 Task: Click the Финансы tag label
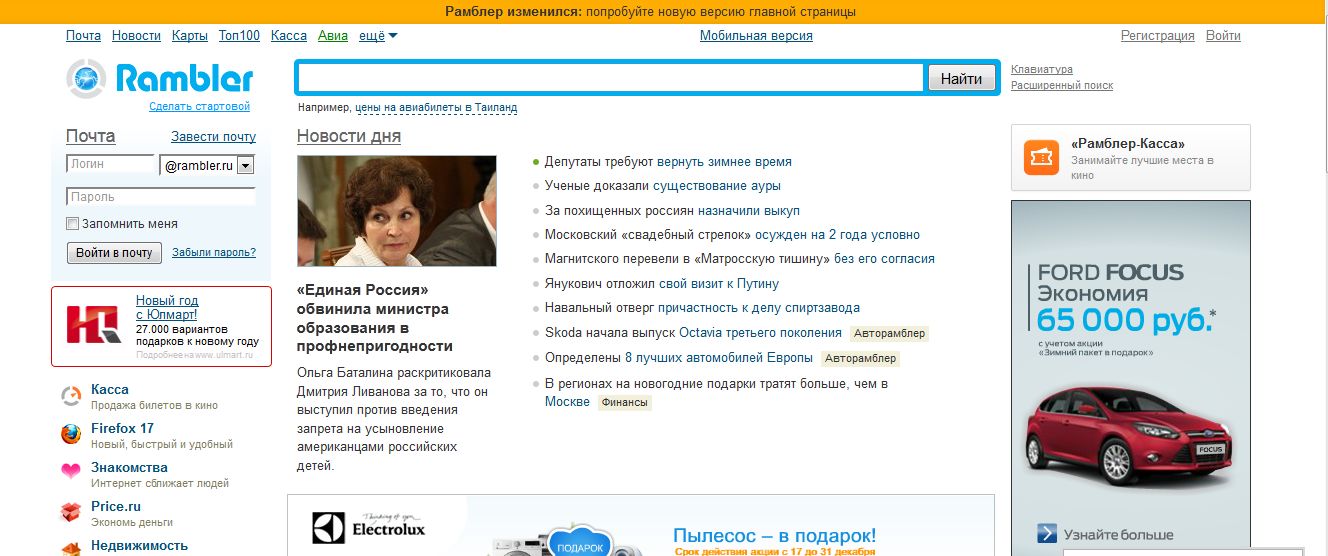point(625,403)
